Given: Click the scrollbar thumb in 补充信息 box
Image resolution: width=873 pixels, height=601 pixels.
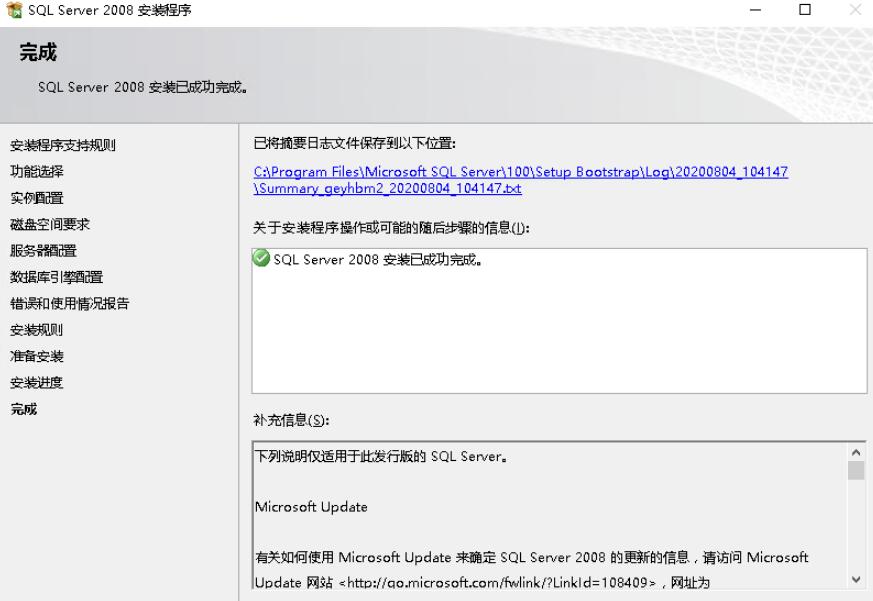Looking at the screenshot, I should [856, 470].
